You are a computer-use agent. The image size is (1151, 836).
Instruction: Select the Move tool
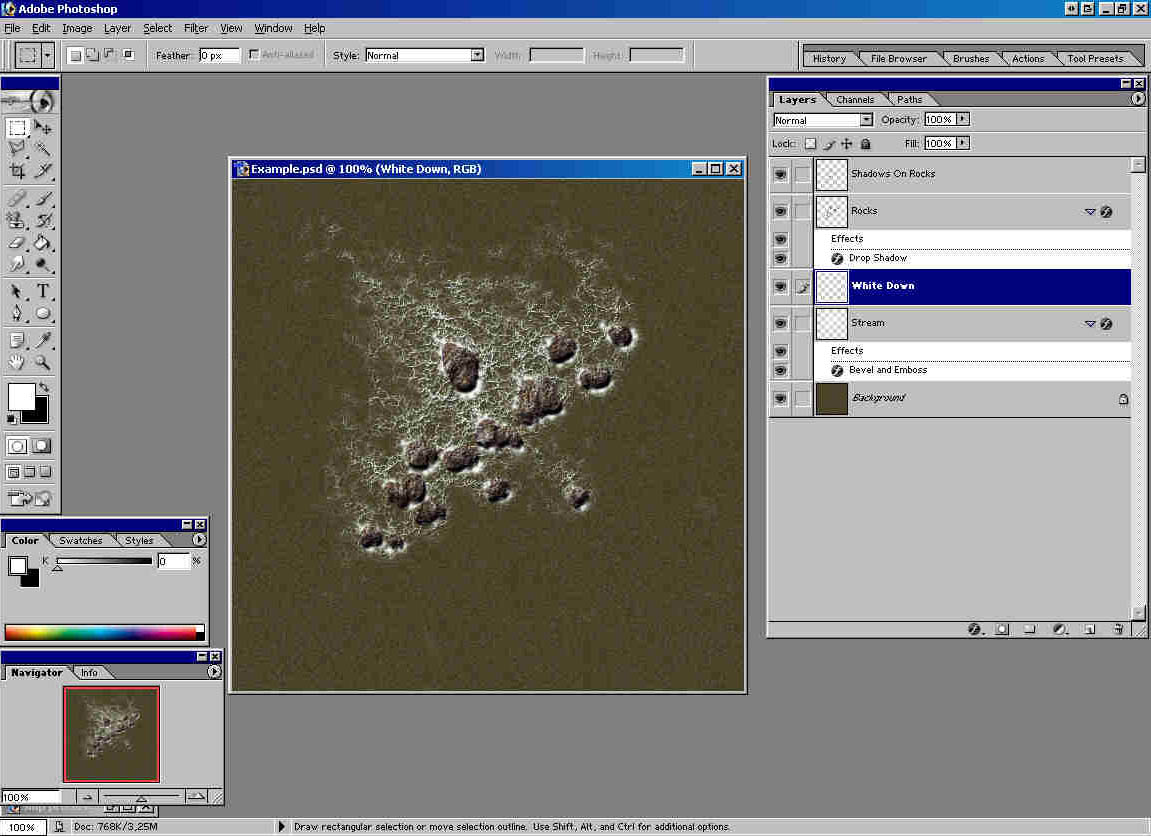tap(44, 128)
